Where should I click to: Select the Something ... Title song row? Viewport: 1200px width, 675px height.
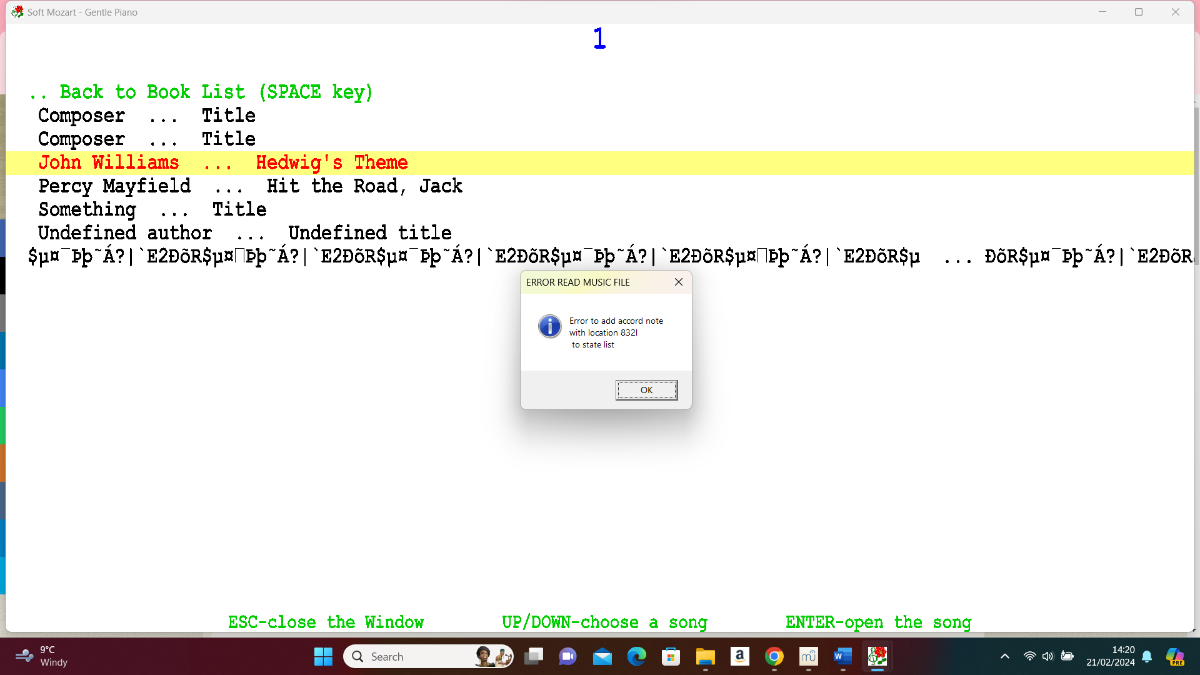pyautogui.click(x=152, y=209)
